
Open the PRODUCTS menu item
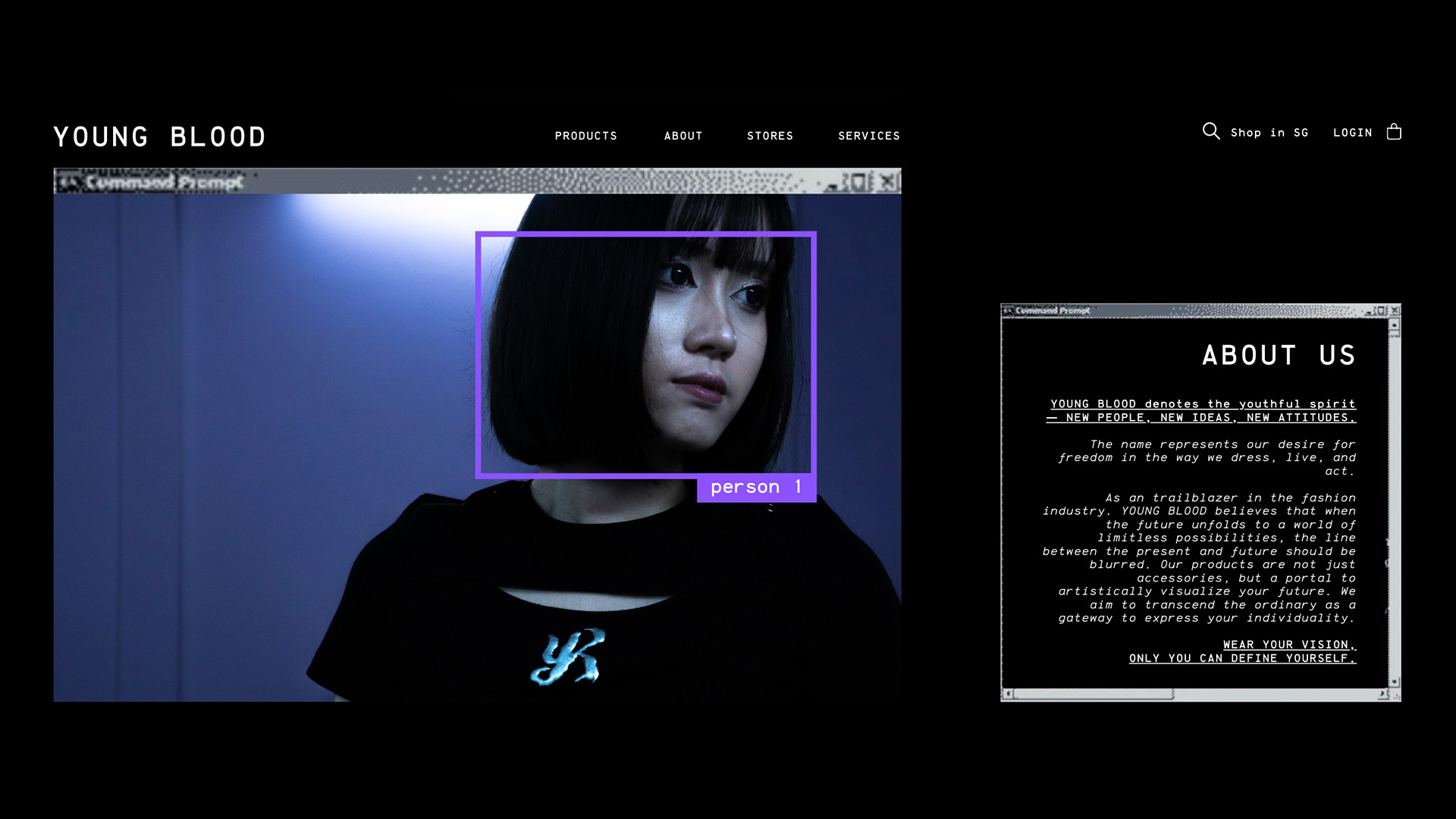click(586, 136)
